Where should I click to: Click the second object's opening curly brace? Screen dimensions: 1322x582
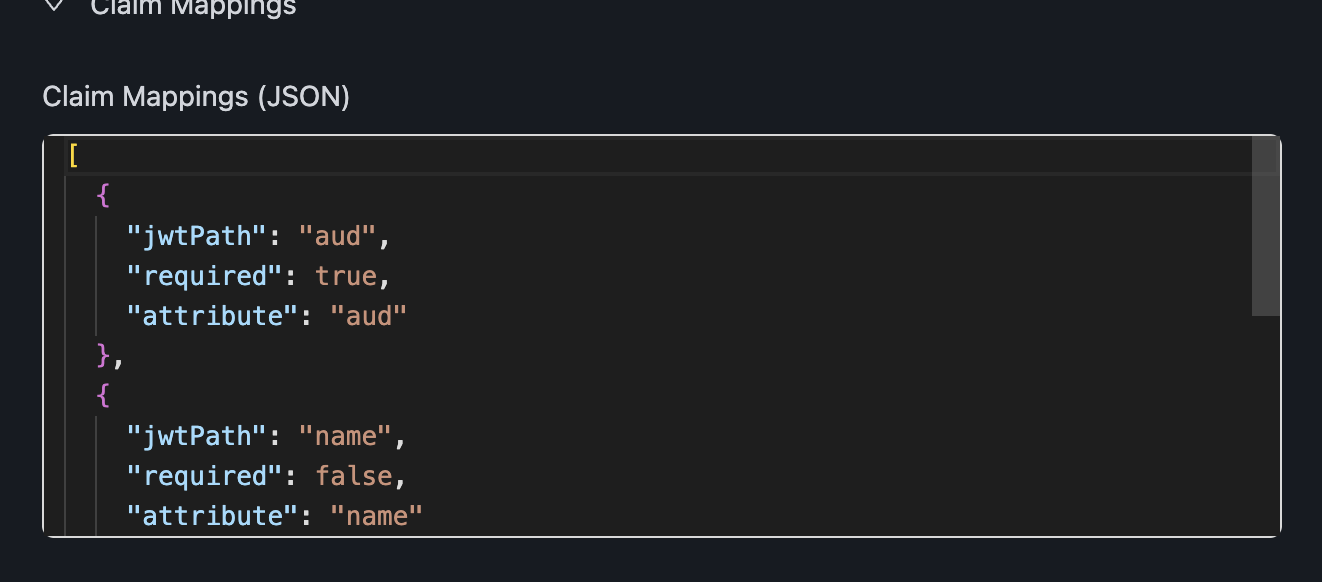pyautogui.click(x=103, y=396)
